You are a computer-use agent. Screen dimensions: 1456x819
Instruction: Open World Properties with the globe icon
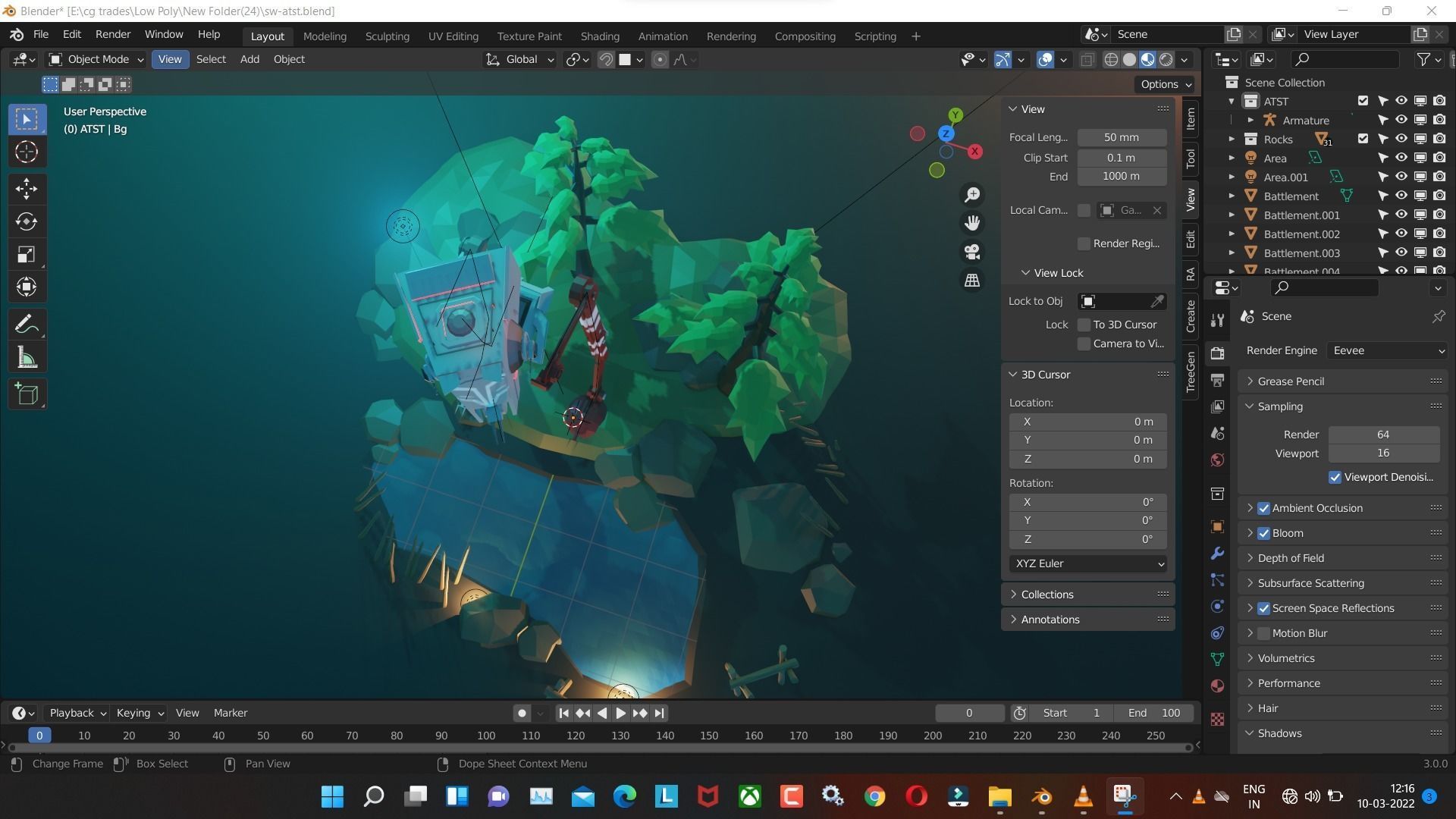(1217, 459)
